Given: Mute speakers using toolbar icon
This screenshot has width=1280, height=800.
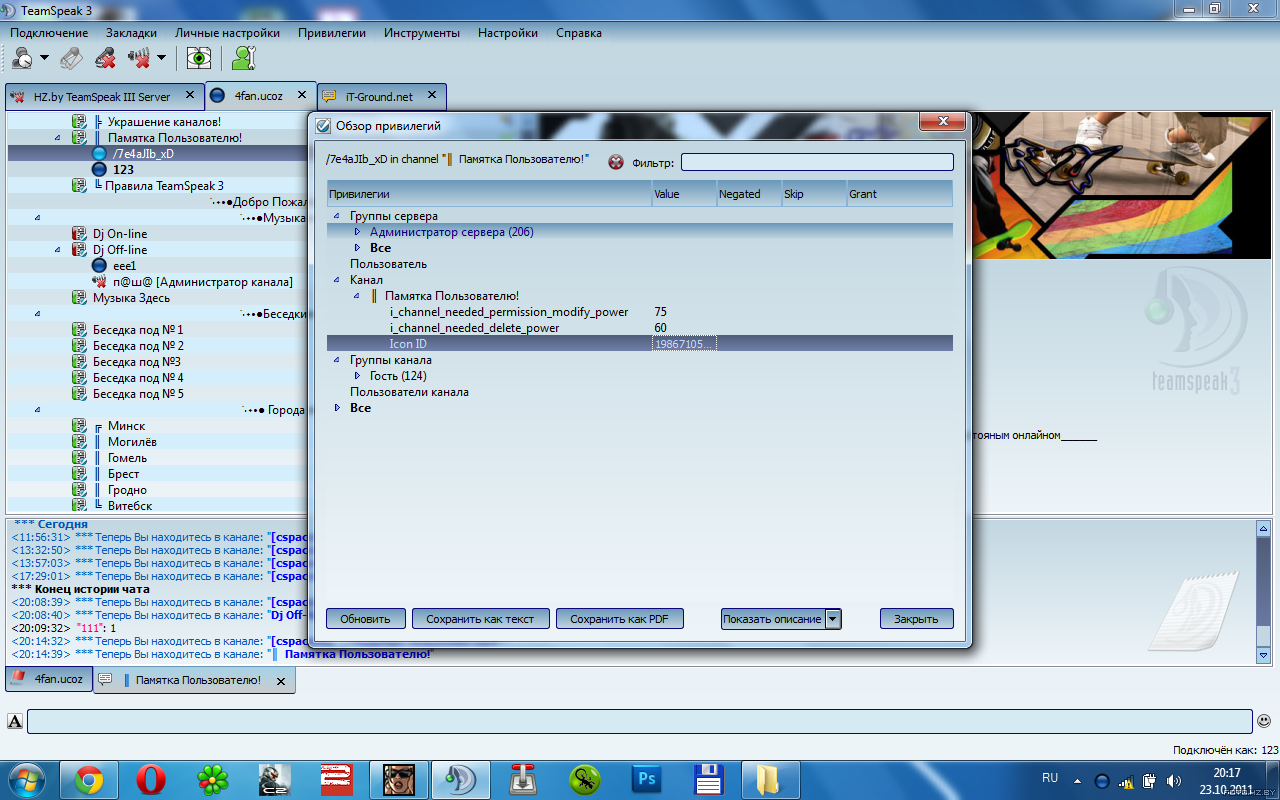Looking at the screenshot, I should point(139,58).
